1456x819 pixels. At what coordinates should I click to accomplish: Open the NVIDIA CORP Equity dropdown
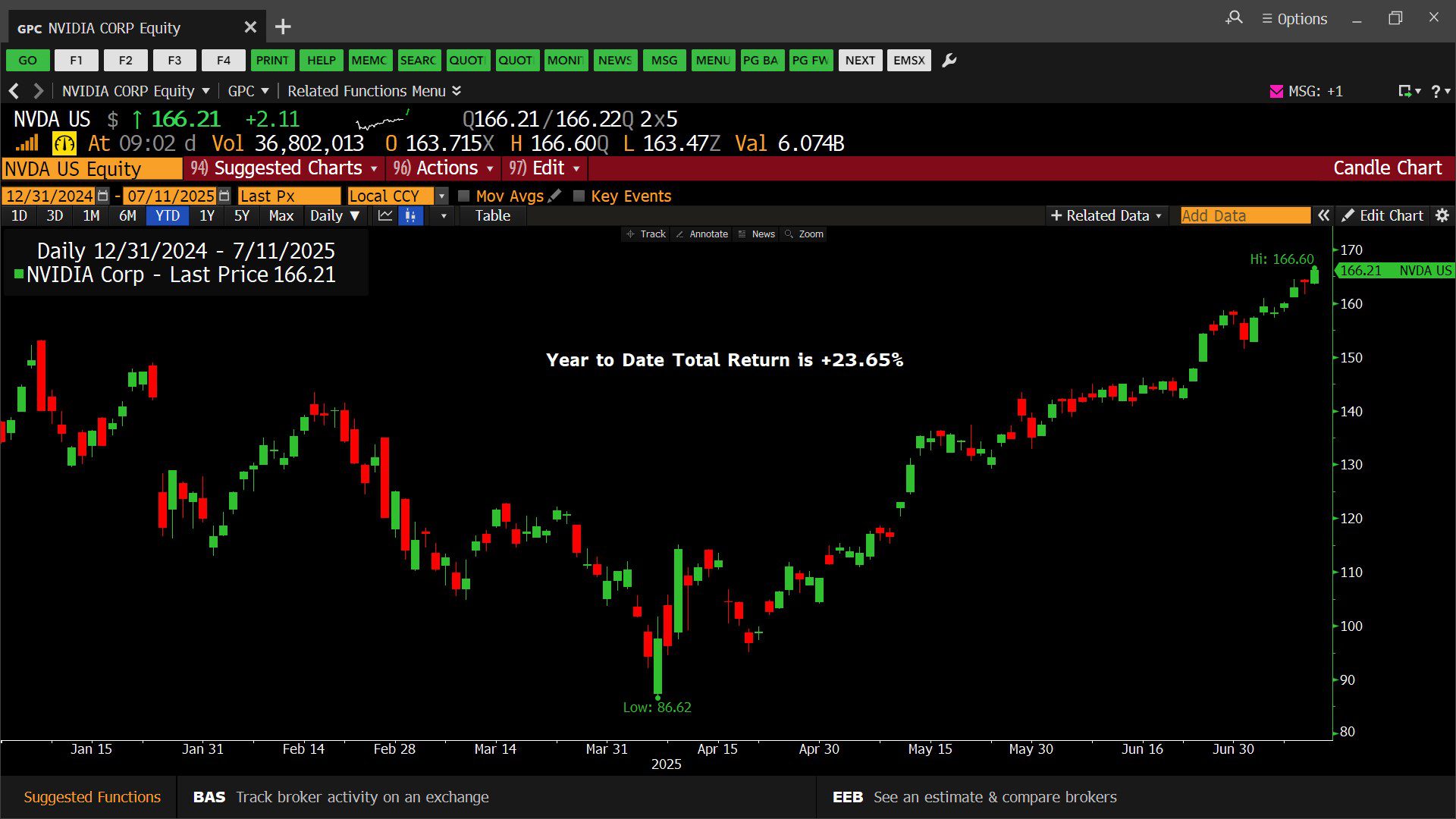(136, 91)
